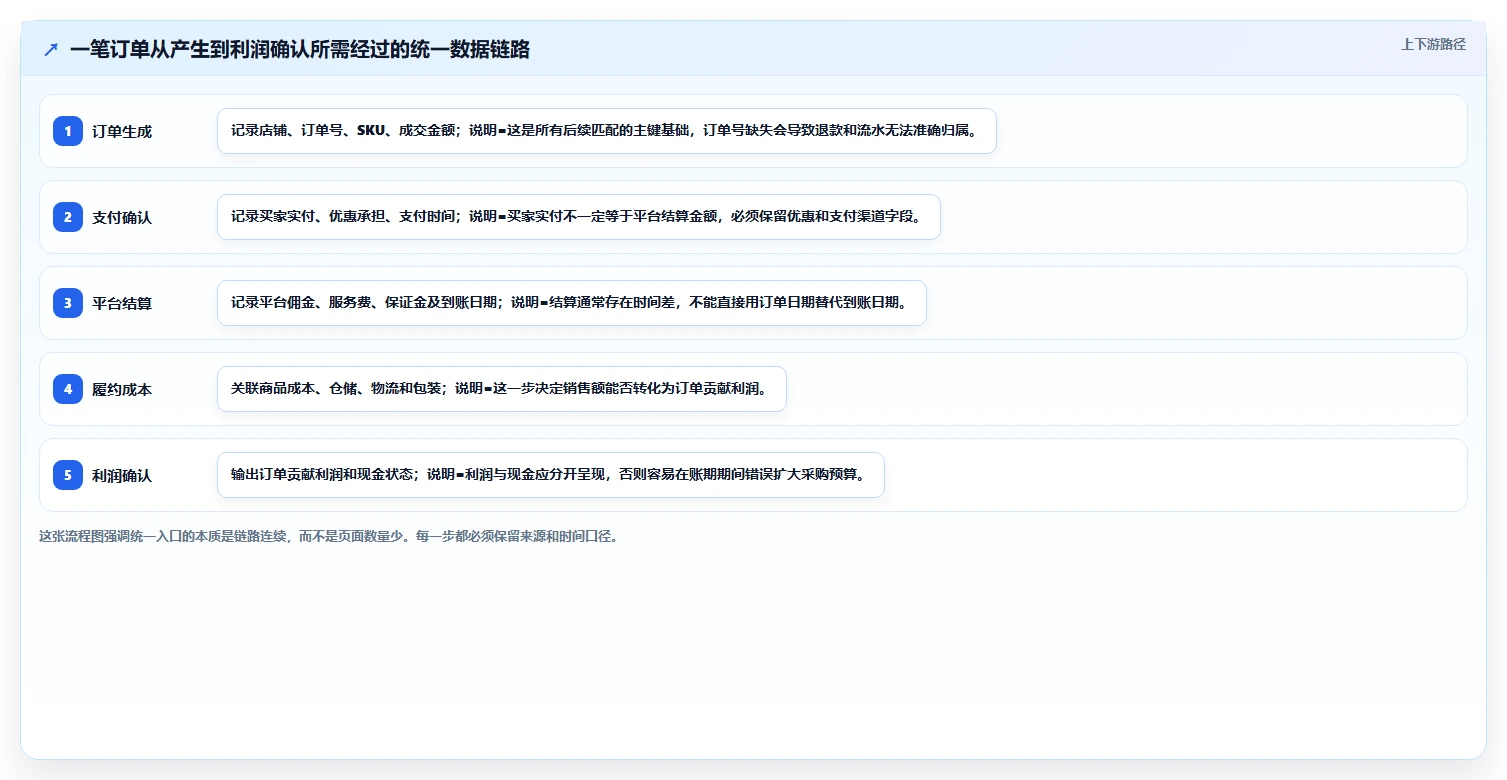Select the step 5 number badge
The width and height of the screenshot is (1507, 780).
tap(68, 475)
